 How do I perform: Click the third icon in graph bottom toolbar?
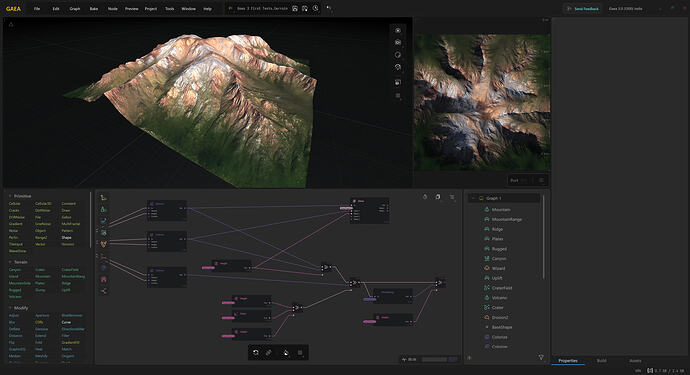point(286,353)
